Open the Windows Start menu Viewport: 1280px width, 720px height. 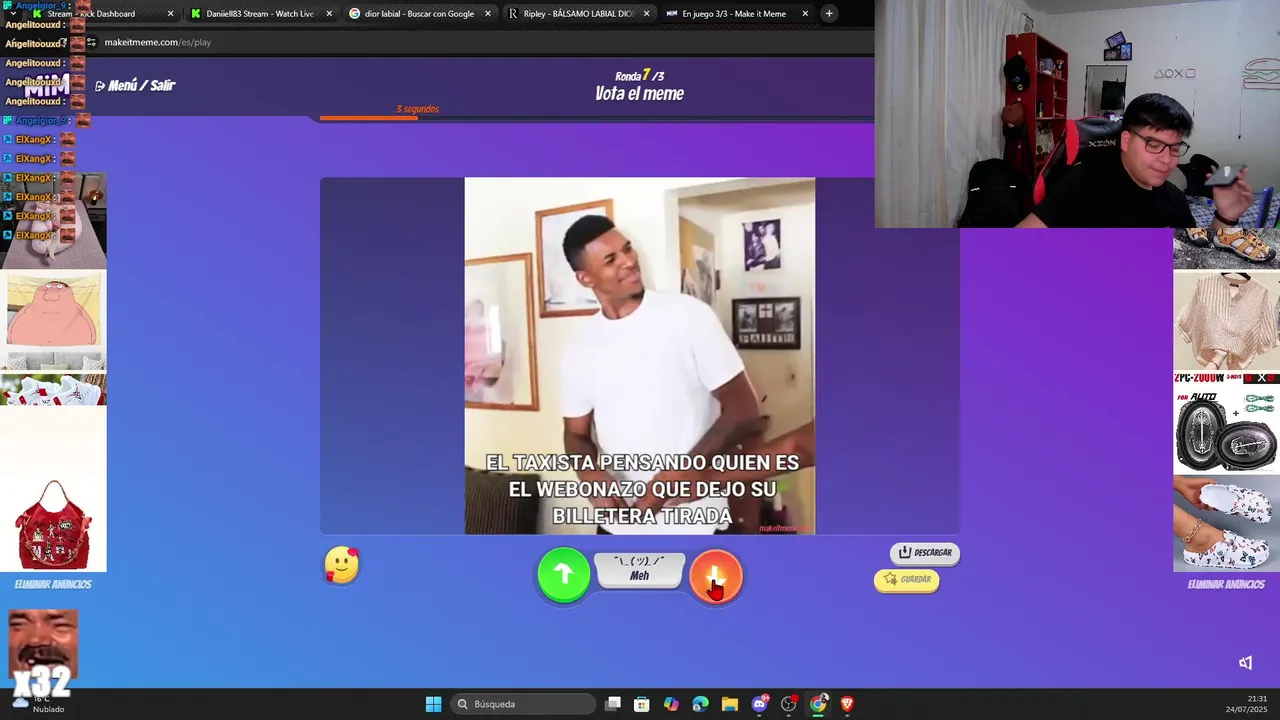tap(433, 704)
